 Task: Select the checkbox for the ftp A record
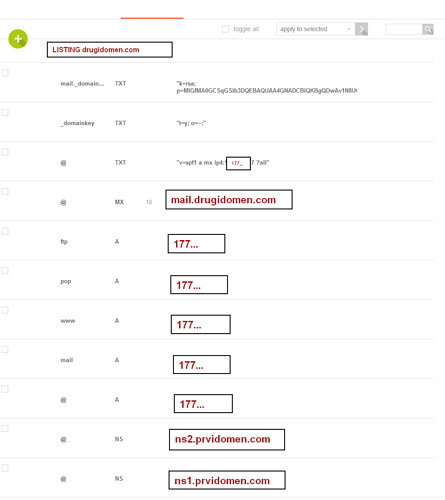click(5, 231)
